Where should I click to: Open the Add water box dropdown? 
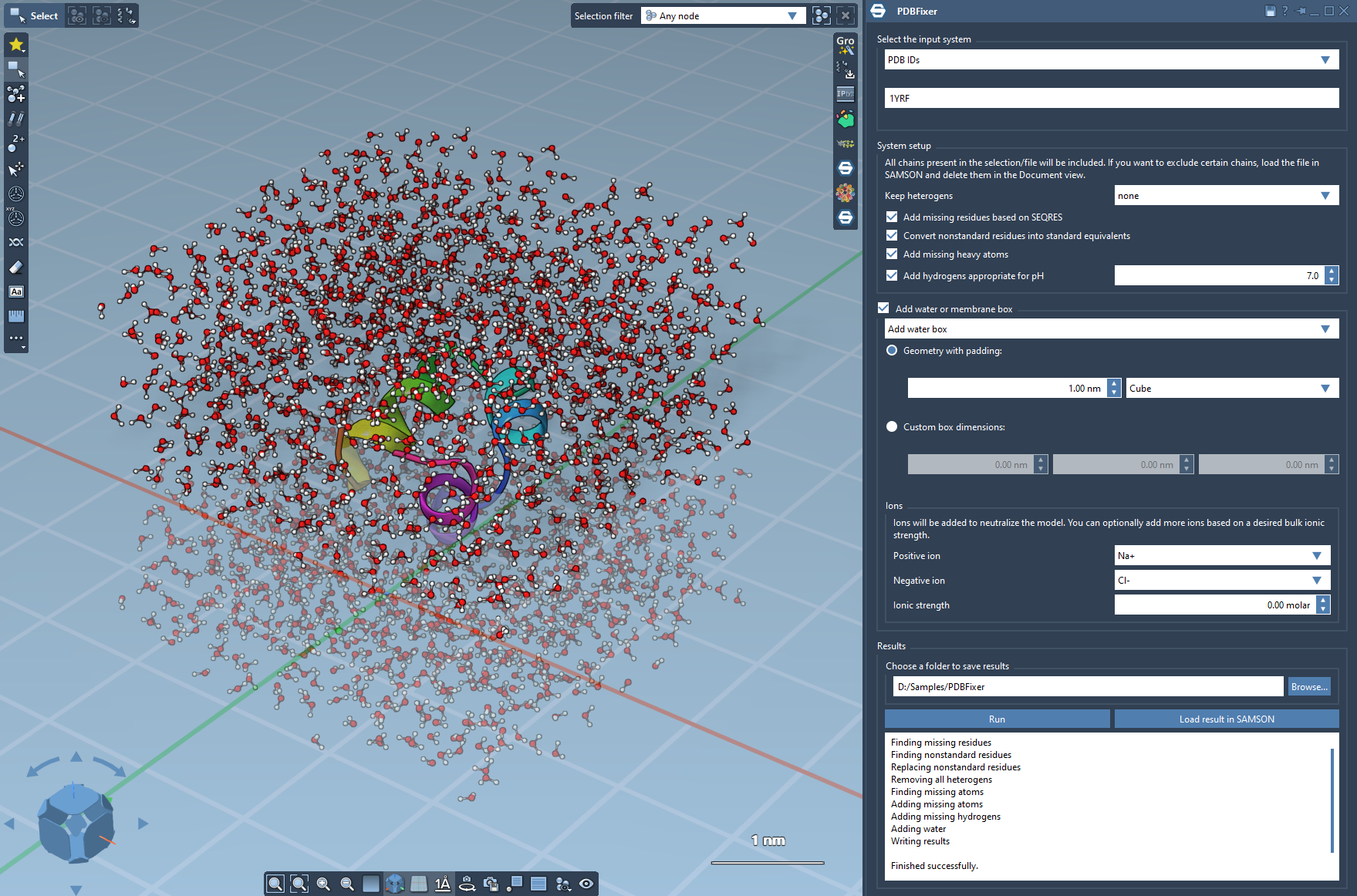click(1112, 329)
